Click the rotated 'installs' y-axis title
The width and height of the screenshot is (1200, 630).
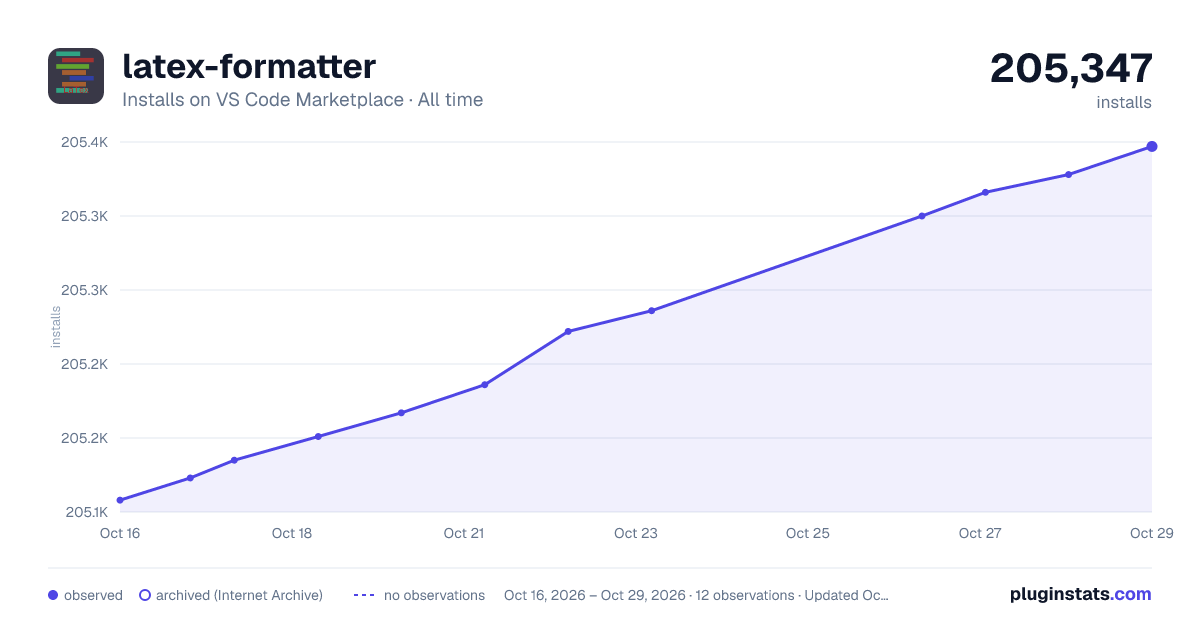pos(56,327)
